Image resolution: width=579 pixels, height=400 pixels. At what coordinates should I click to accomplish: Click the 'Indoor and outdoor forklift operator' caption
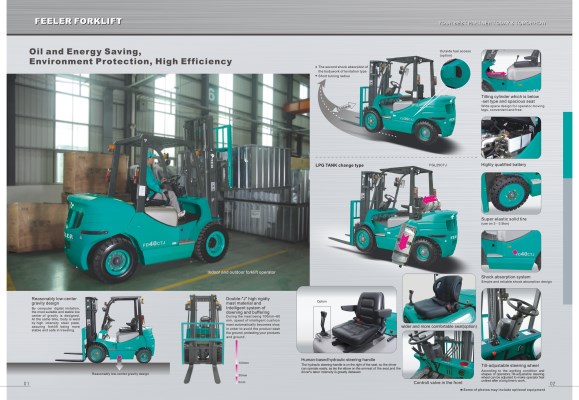(241, 272)
